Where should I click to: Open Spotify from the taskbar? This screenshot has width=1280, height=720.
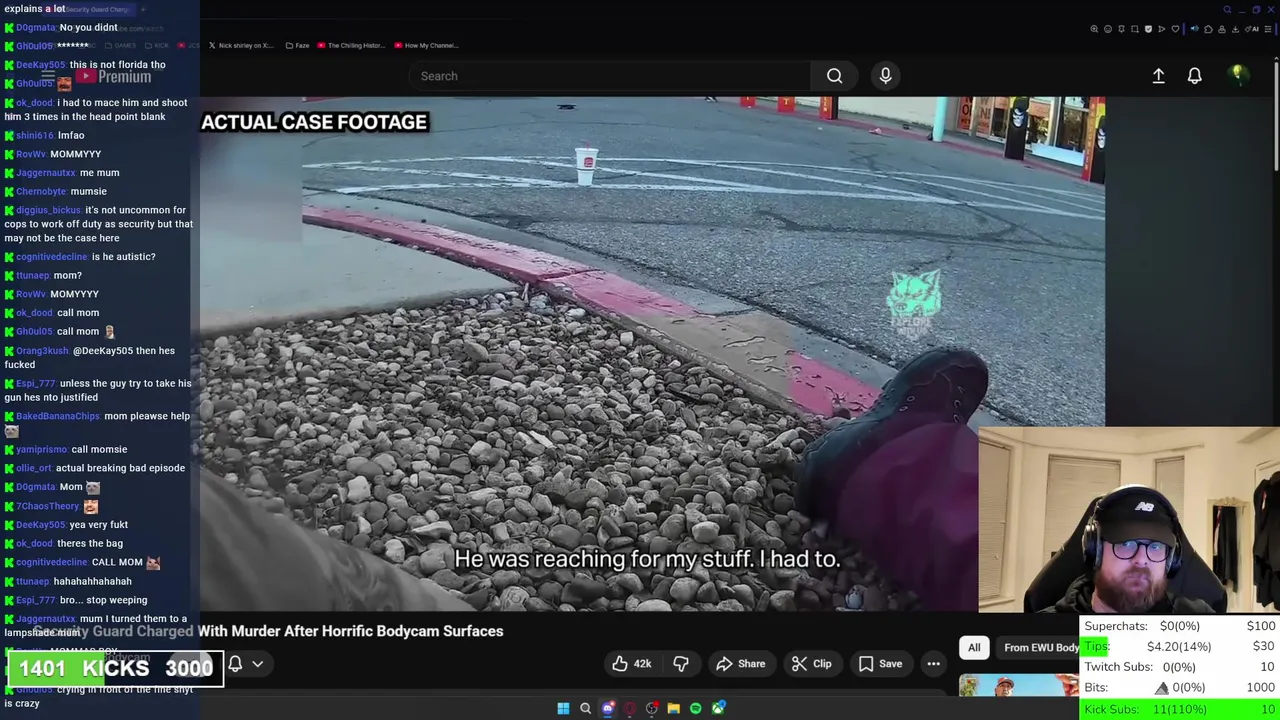(x=696, y=708)
